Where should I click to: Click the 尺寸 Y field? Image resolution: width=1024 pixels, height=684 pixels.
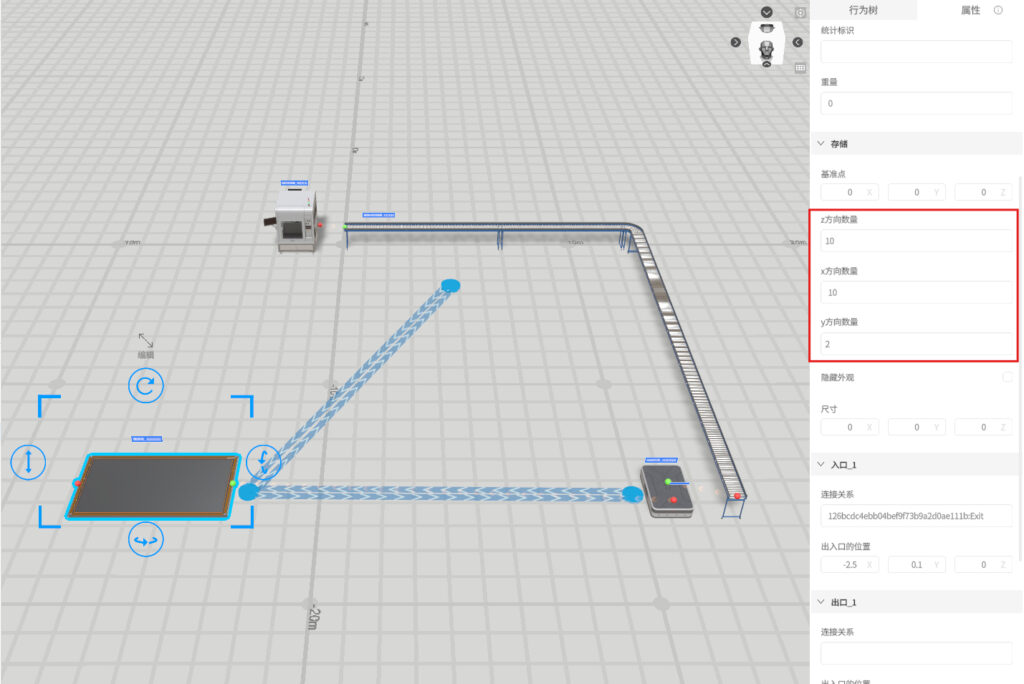[x=916, y=427]
